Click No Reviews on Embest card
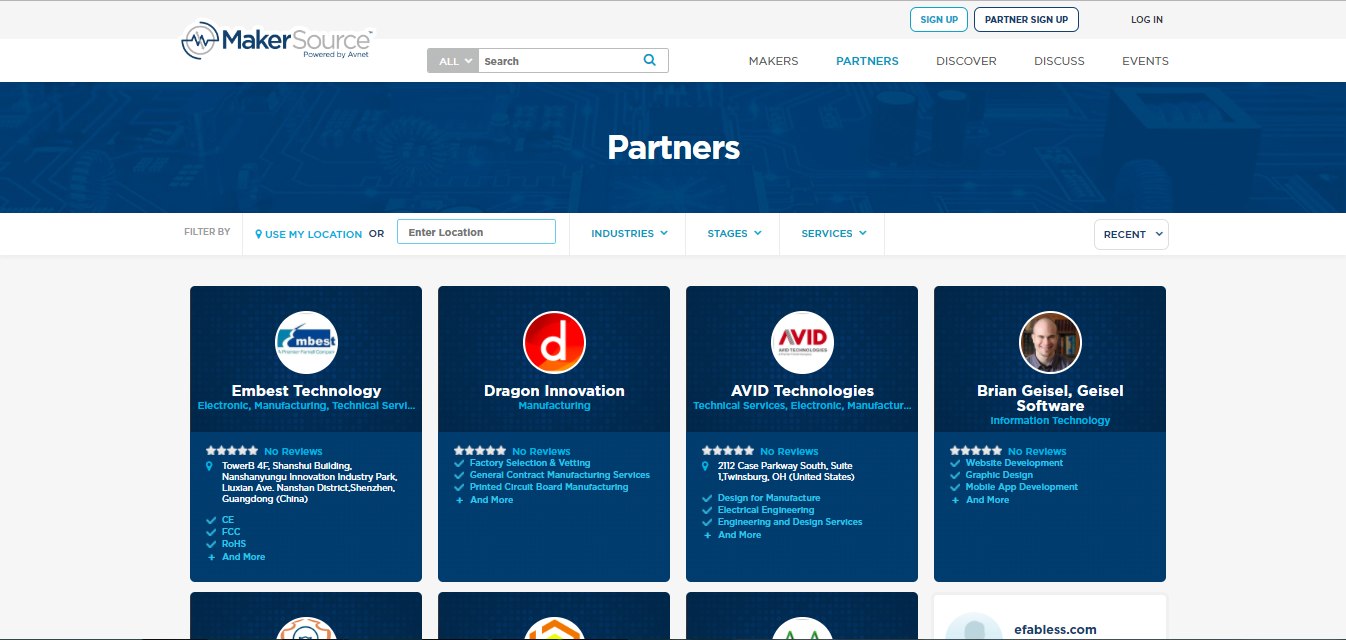 [293, 452]
